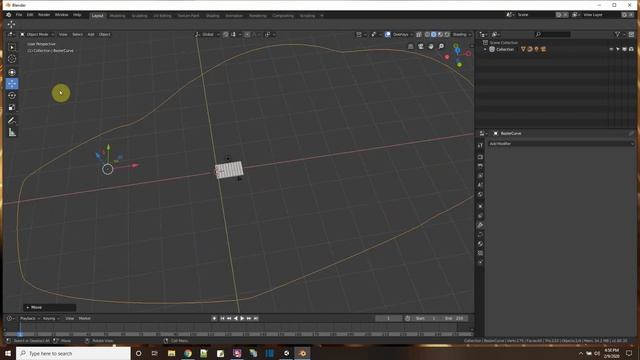Open the Scene properties tab icon
The height and width of the screenshot is (360, 640).
[x=480, y=185]
